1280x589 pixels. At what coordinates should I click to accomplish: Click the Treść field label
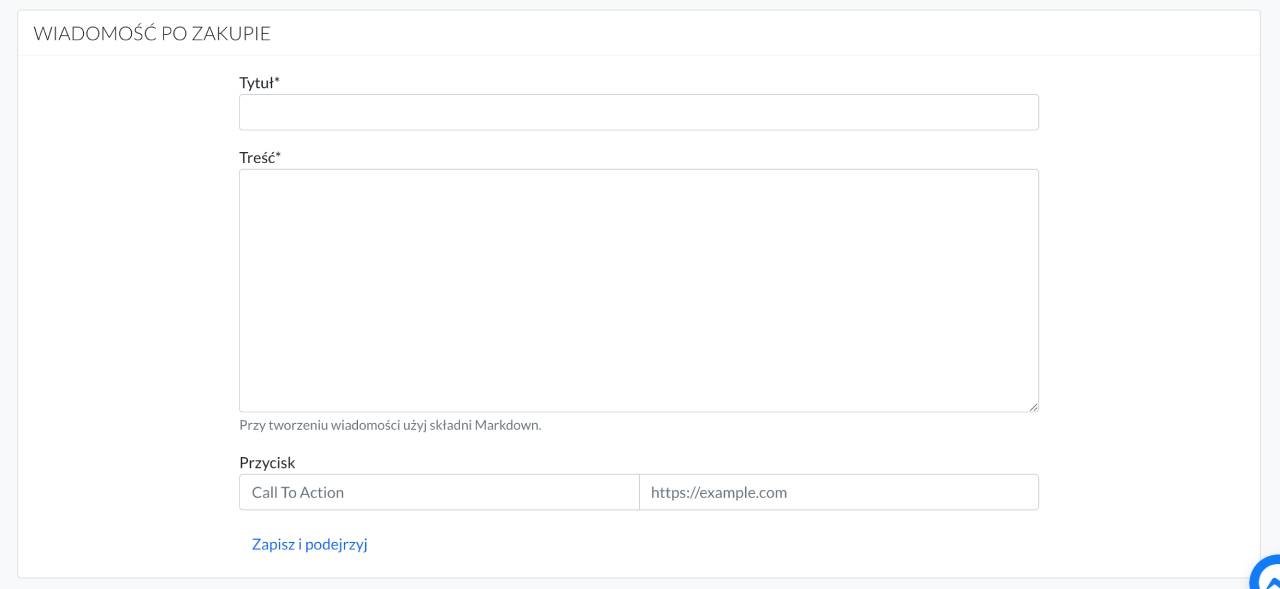[257, 157]
